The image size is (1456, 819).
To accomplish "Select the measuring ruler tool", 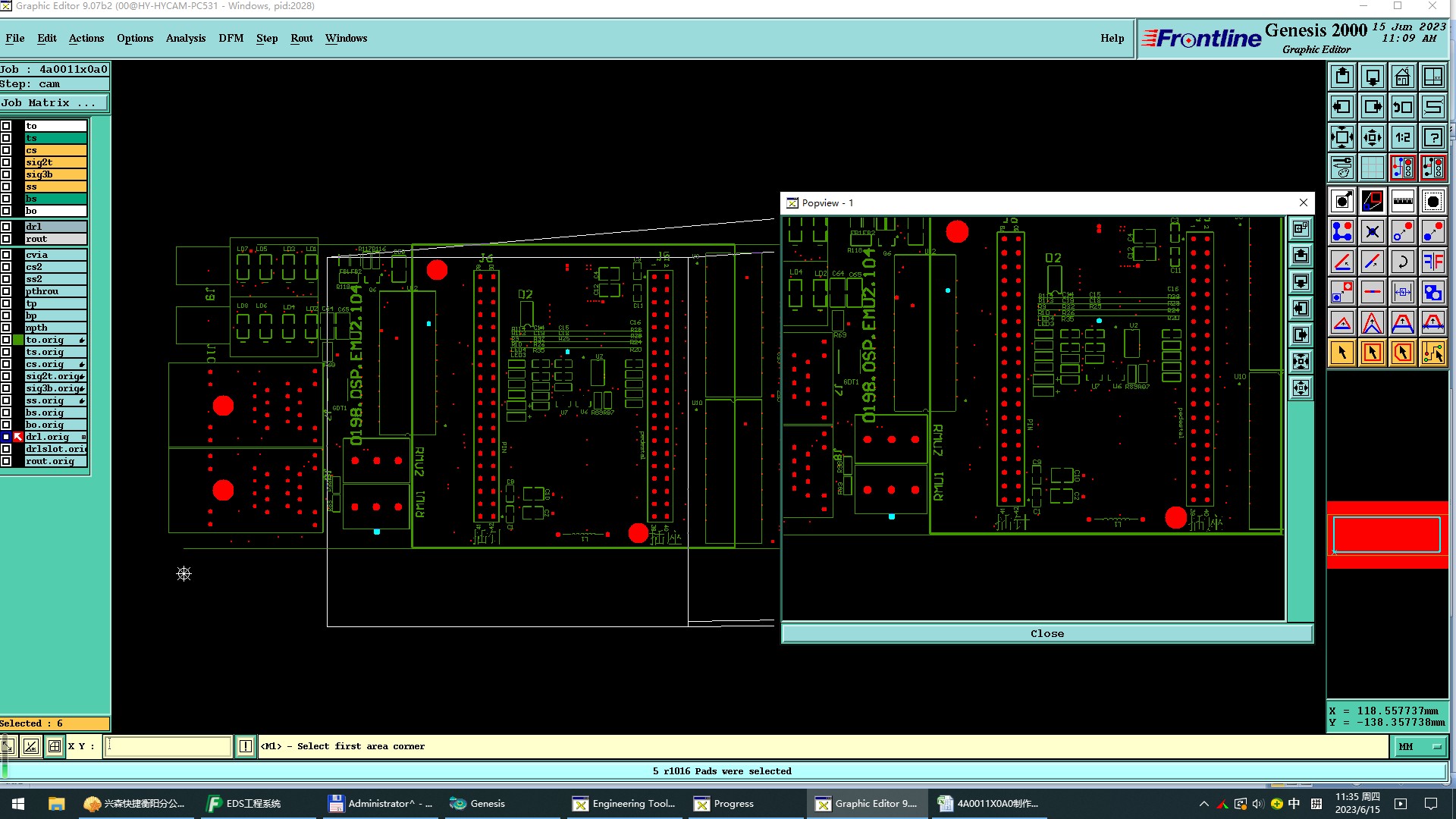I will 1402,201.
